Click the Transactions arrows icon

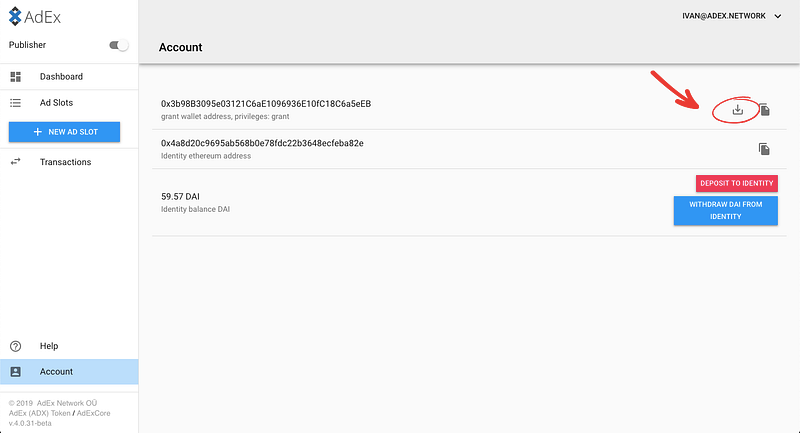(16, 162)
